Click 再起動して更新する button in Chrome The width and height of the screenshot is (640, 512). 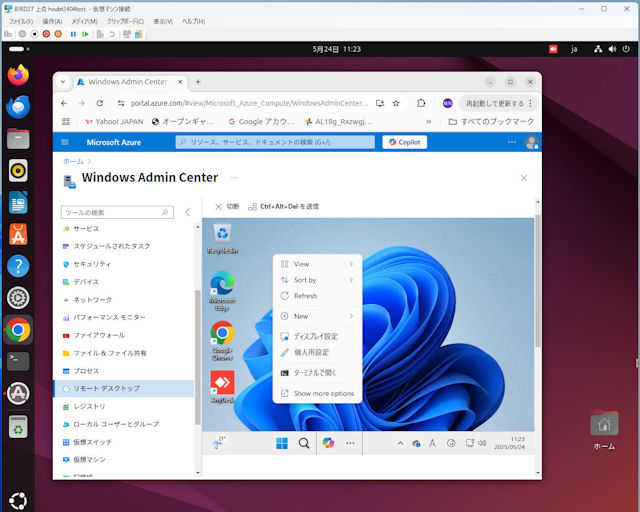[x=499, y=103]
